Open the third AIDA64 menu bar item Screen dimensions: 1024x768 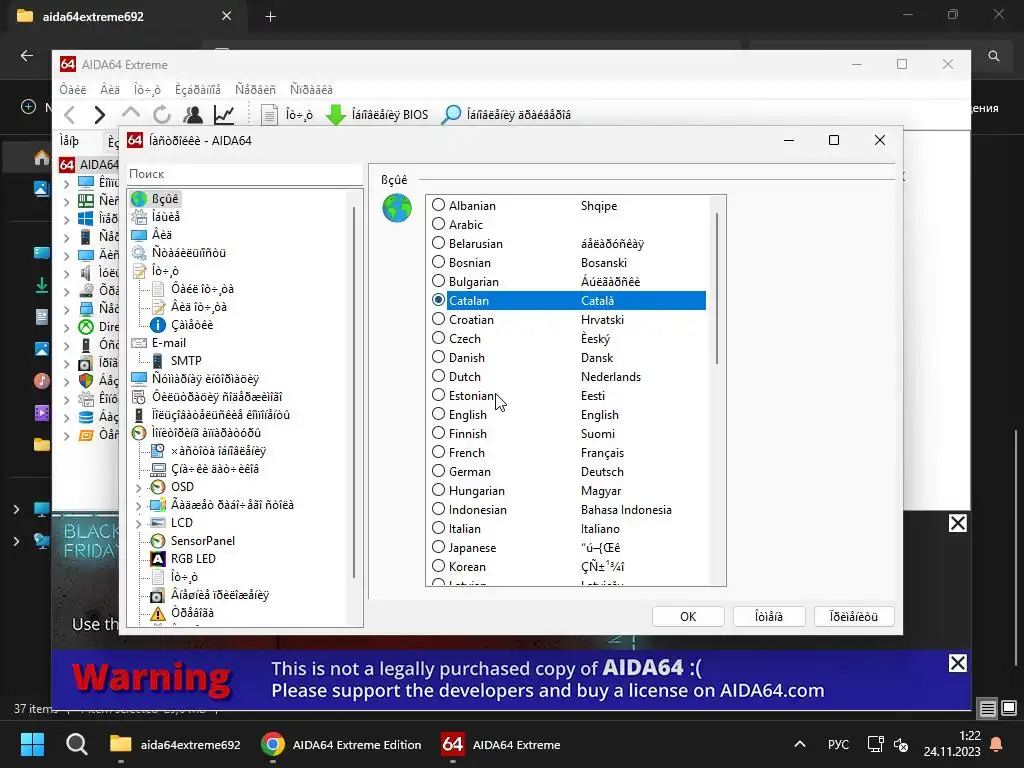147,89
